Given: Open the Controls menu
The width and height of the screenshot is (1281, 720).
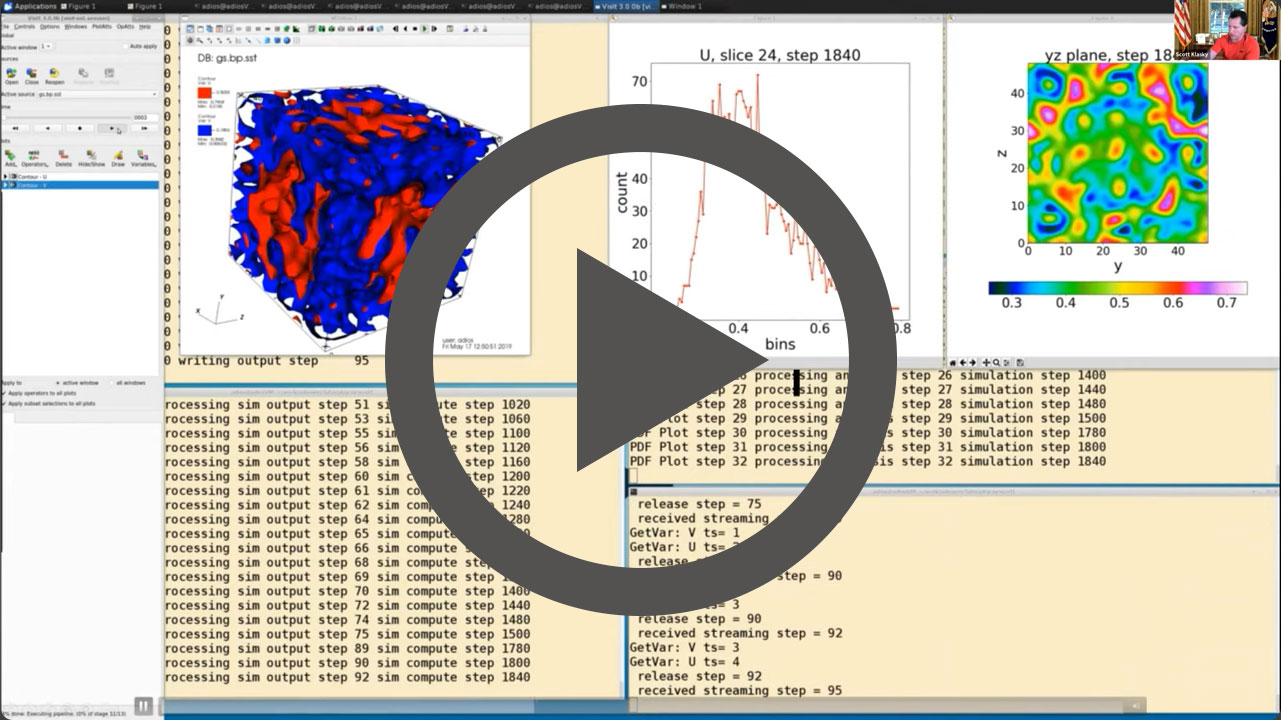Looking at the screenshot, I should coord(24,26).
